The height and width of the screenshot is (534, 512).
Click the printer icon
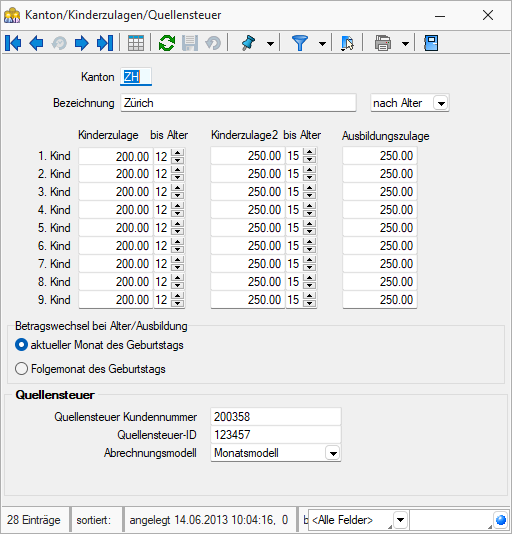click(383, 43)
